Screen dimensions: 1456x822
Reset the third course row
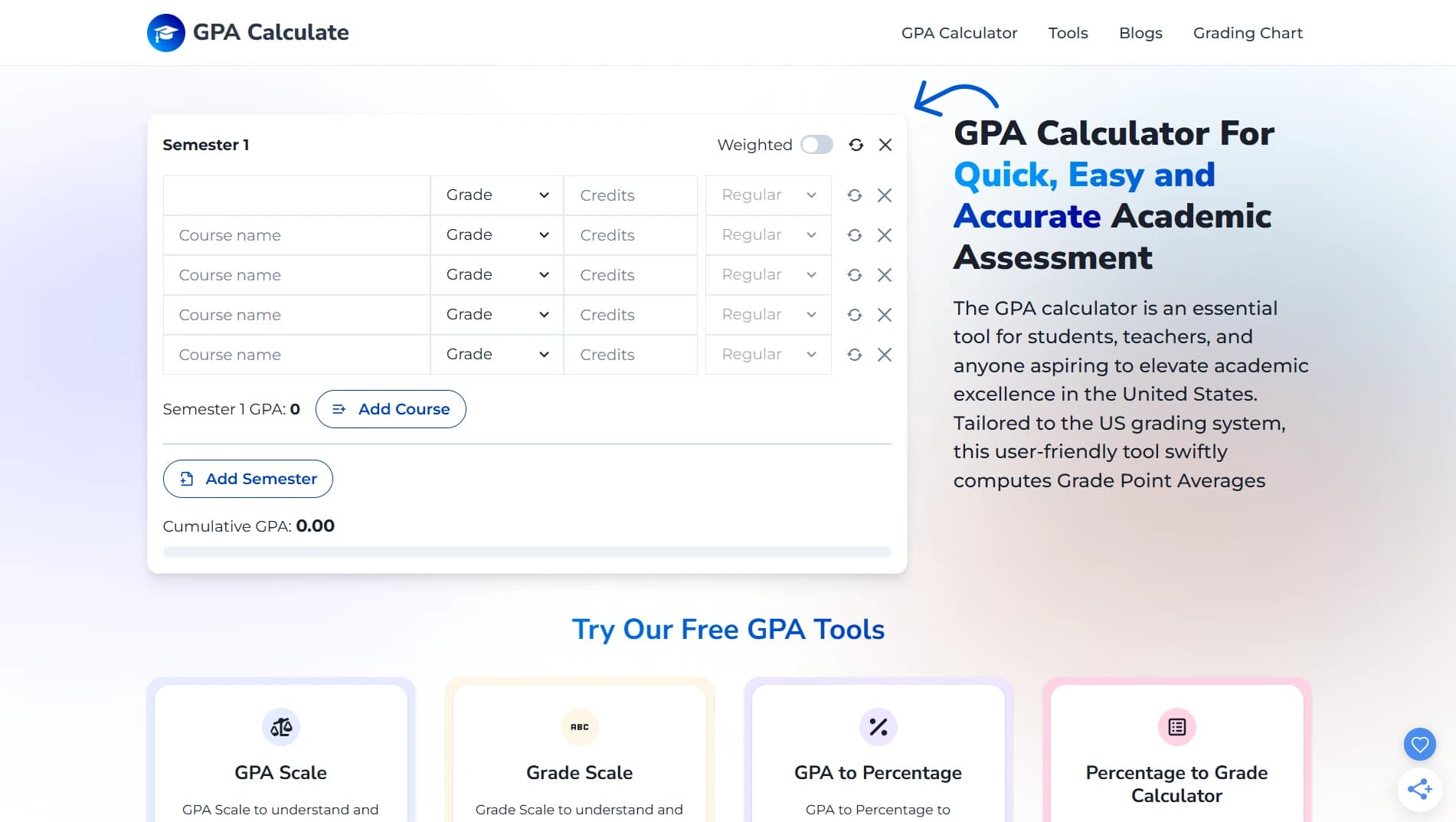(855, 275)
